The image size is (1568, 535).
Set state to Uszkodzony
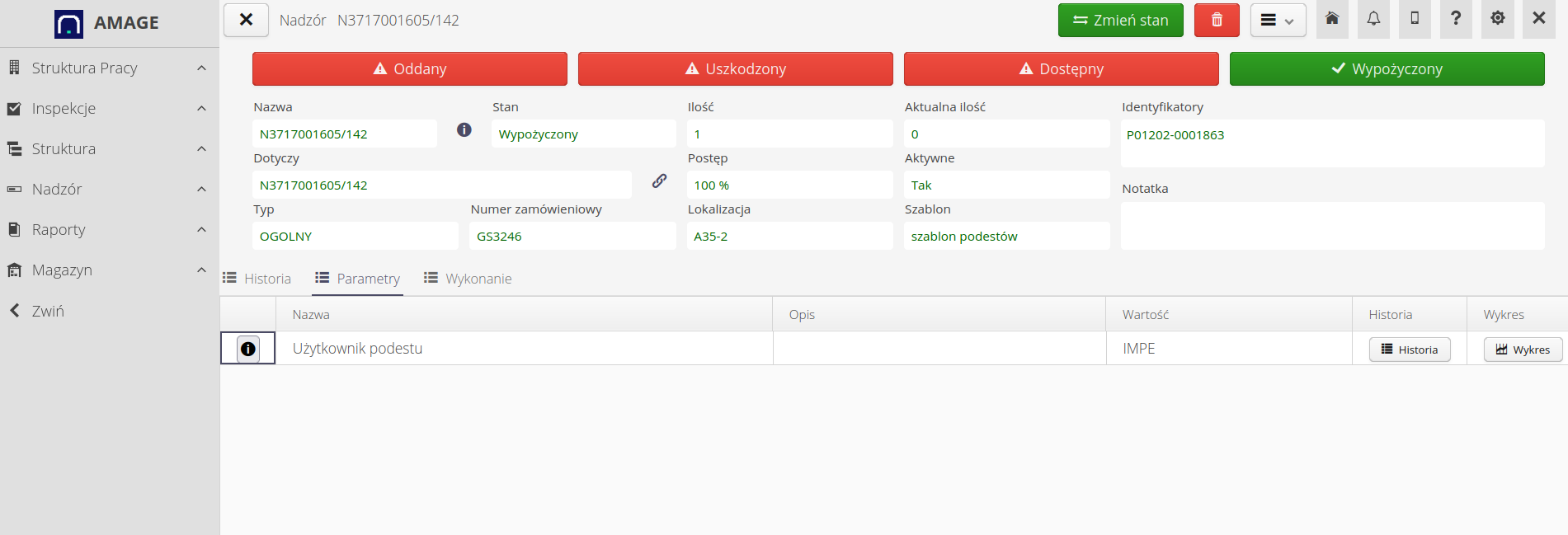click(735, 68)
